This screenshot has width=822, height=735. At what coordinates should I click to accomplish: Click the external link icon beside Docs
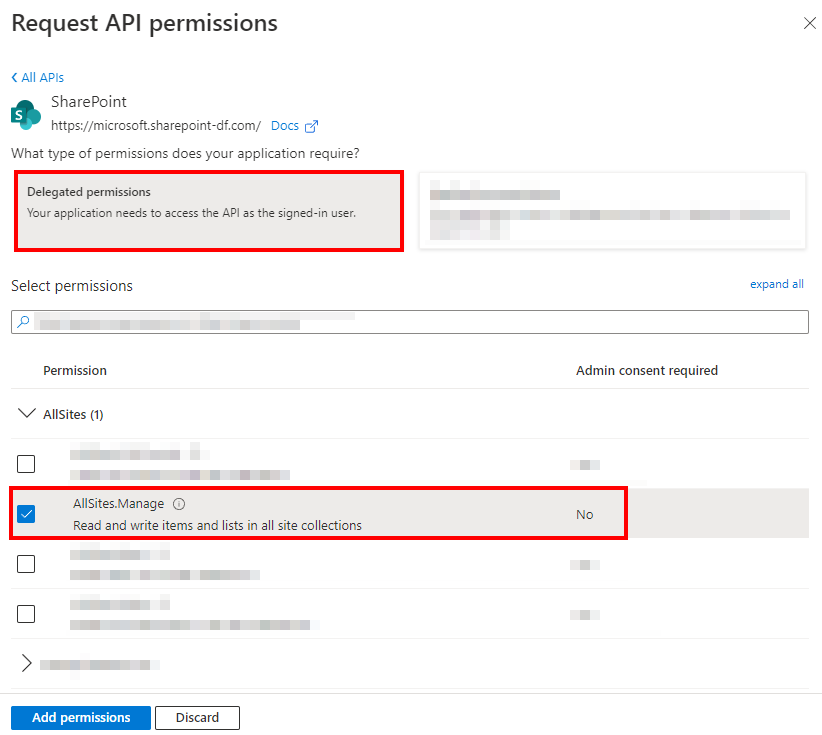311,126
